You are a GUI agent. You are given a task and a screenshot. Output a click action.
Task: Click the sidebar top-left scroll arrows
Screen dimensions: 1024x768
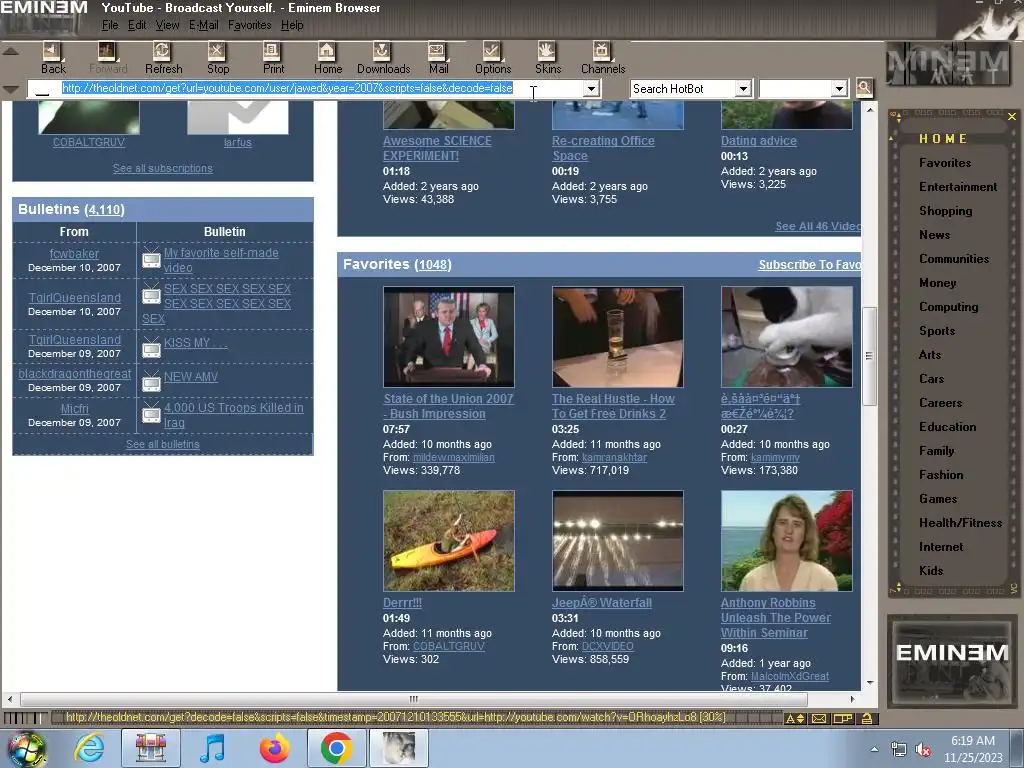pos(898,117)
